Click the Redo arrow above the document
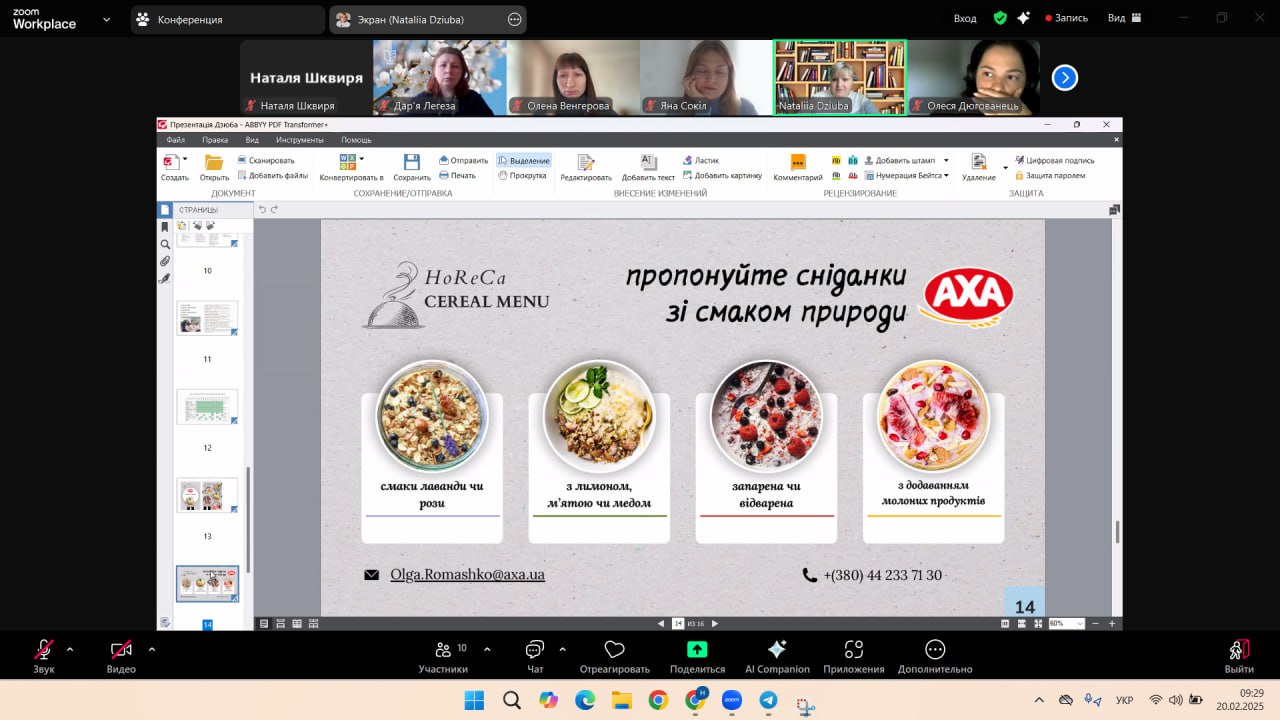This screenshot has height=720, width=1280. coord(274,209)
